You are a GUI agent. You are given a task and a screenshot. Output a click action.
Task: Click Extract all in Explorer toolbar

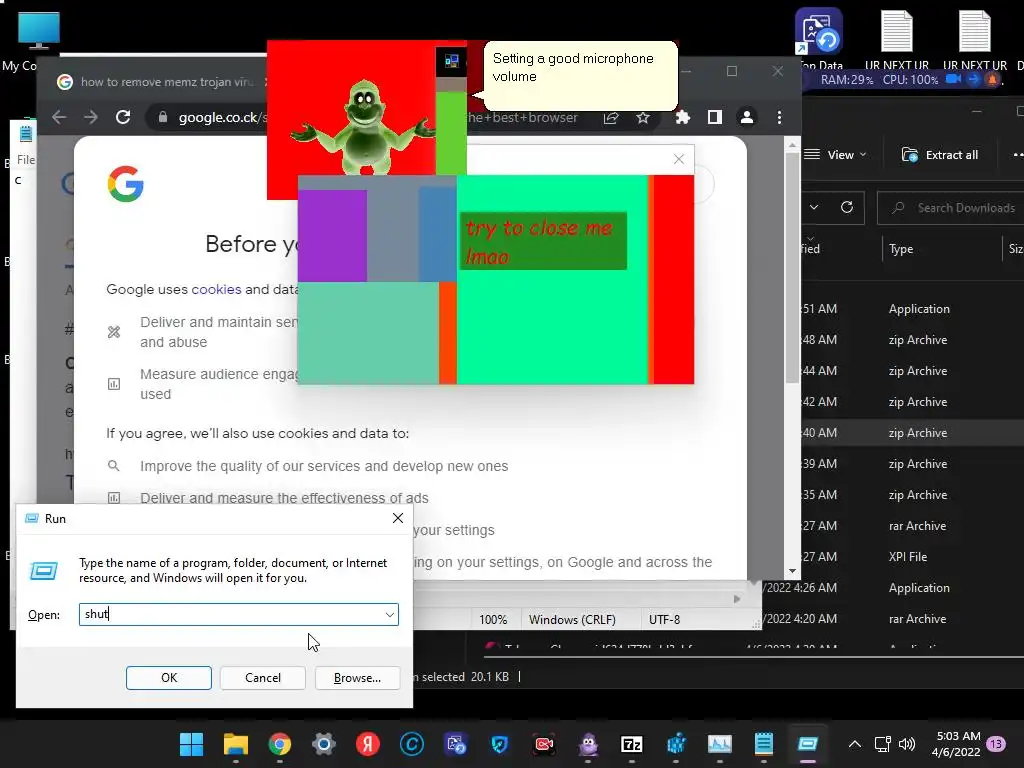940,155
